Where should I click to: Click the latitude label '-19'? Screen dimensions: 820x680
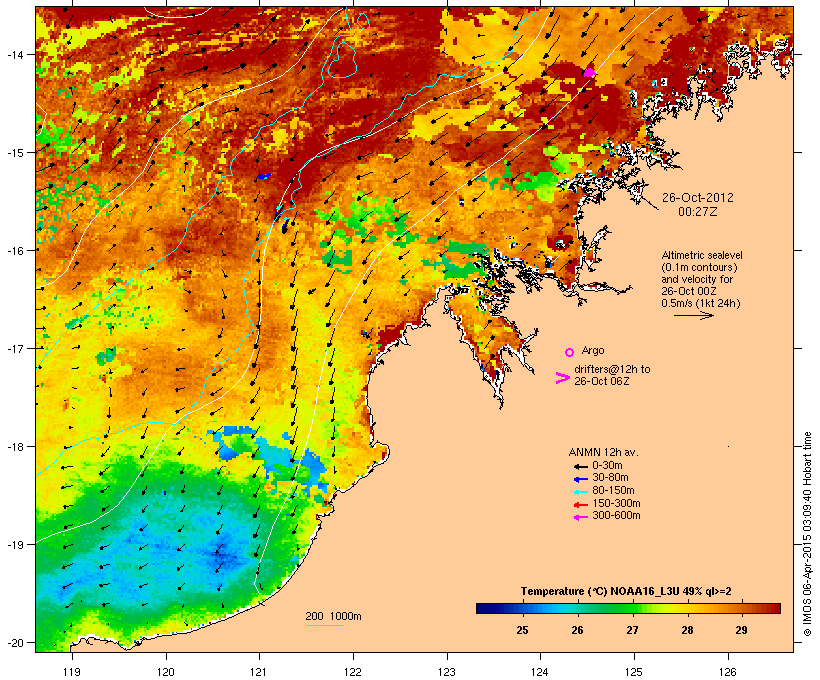(x=14, y=545)
